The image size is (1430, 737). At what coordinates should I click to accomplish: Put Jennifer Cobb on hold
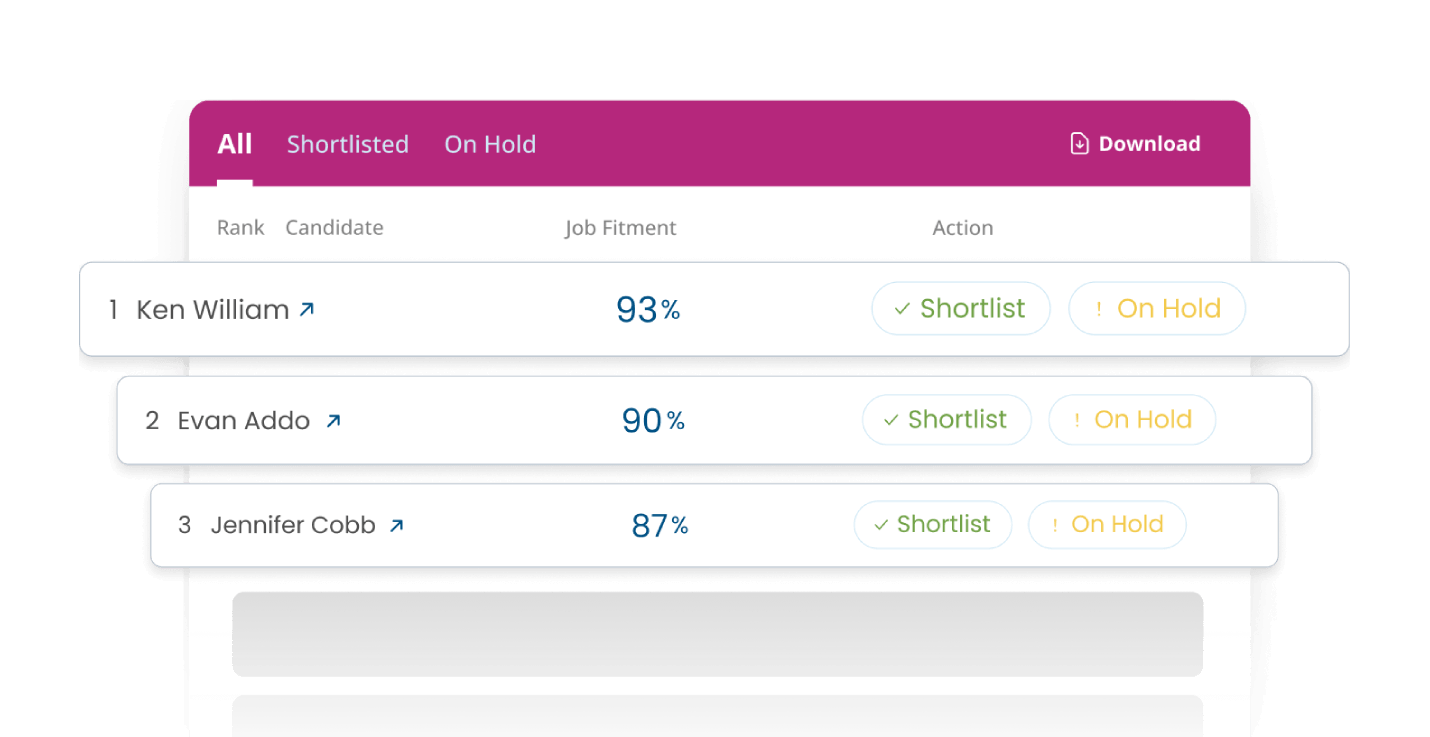coord(1107,525)
